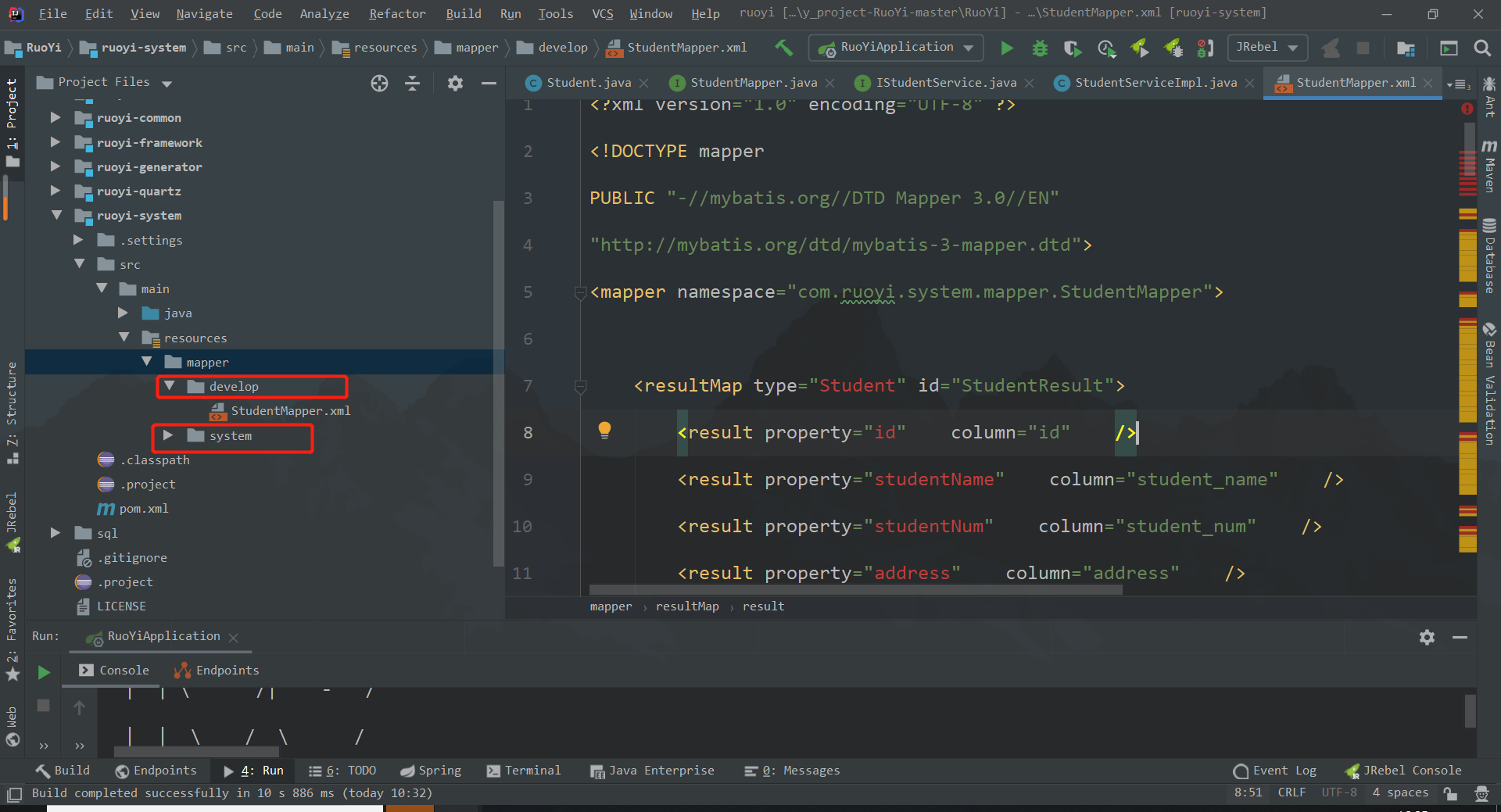Open the RuoYiApplication run configuration dropdown
Image resolution: width=1501 pixels, height=812 pixels.
(896, 48)
